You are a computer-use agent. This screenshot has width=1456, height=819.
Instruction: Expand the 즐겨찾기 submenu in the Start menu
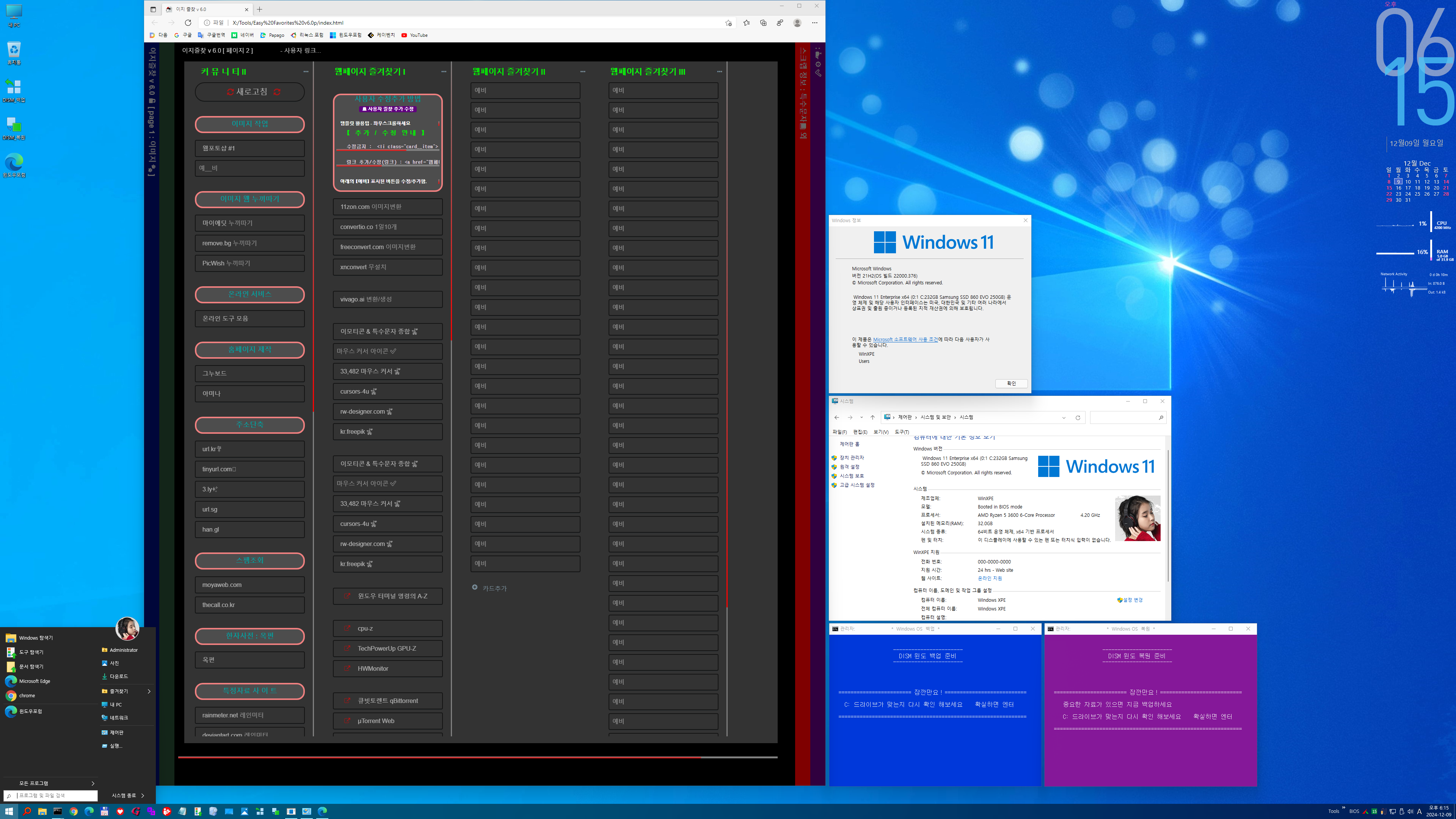click(149, 691)
